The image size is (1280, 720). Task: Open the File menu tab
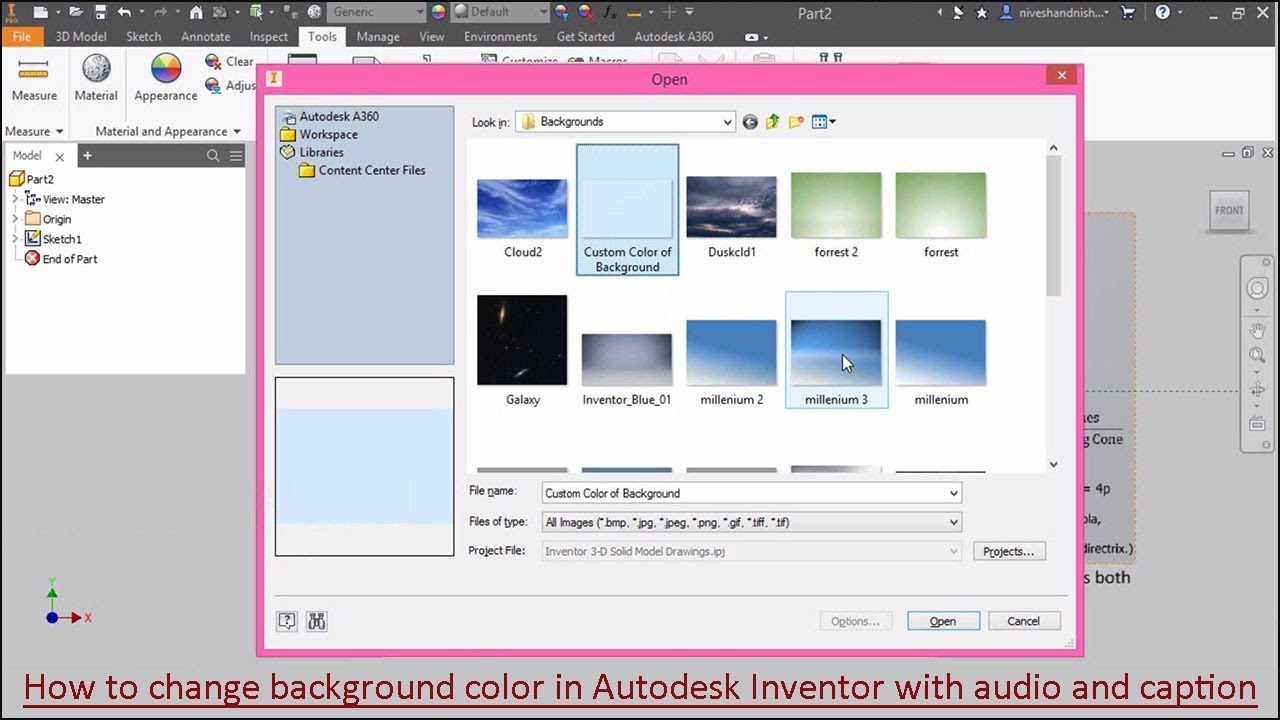(x=21, y=36)
